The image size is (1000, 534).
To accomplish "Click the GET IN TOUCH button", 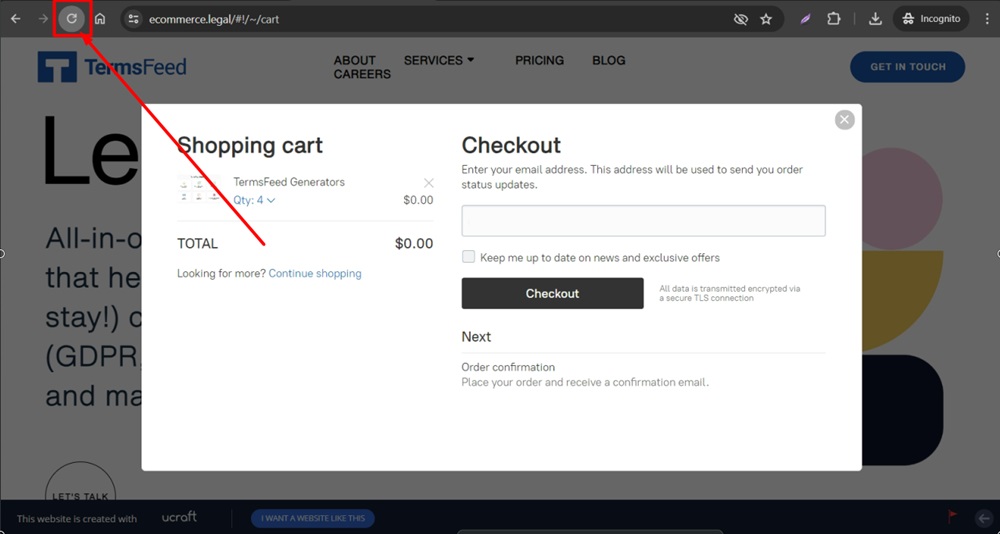I will pyautogui.click(x=908, y=67).
